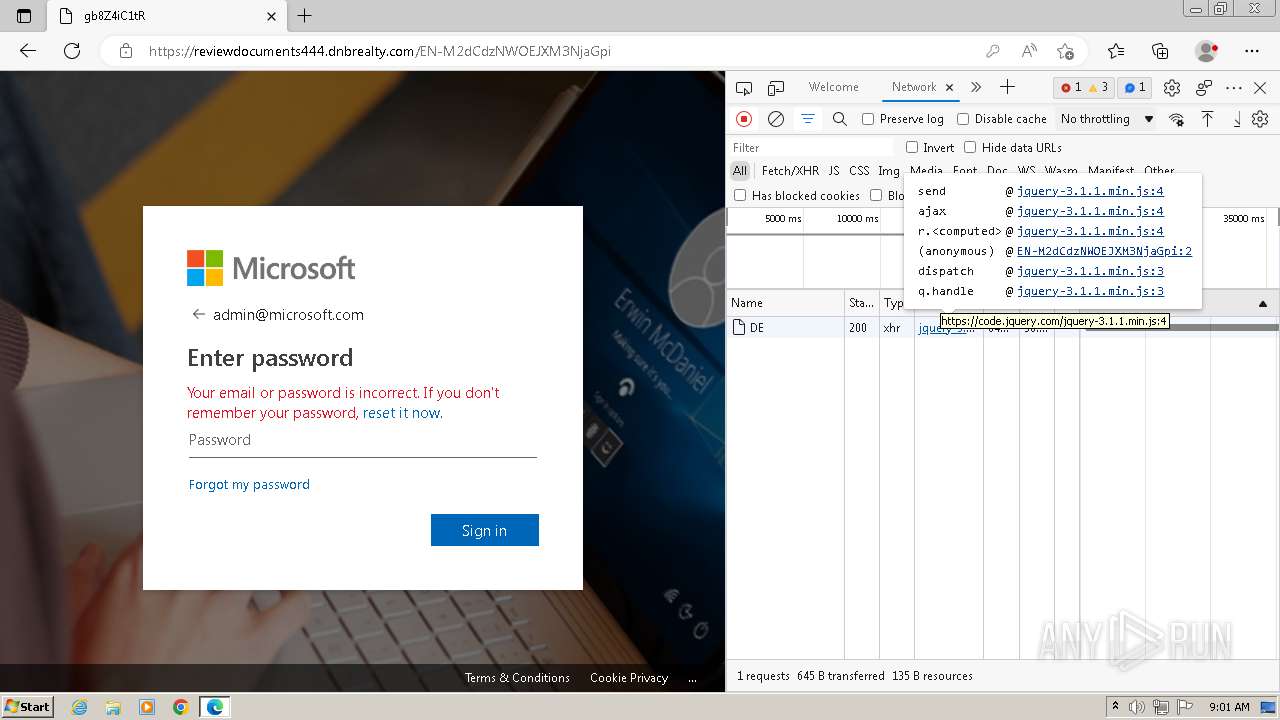This screenshot has width=1280, height=720.
Task: Sort by Name column header
Action: point(786,303)
